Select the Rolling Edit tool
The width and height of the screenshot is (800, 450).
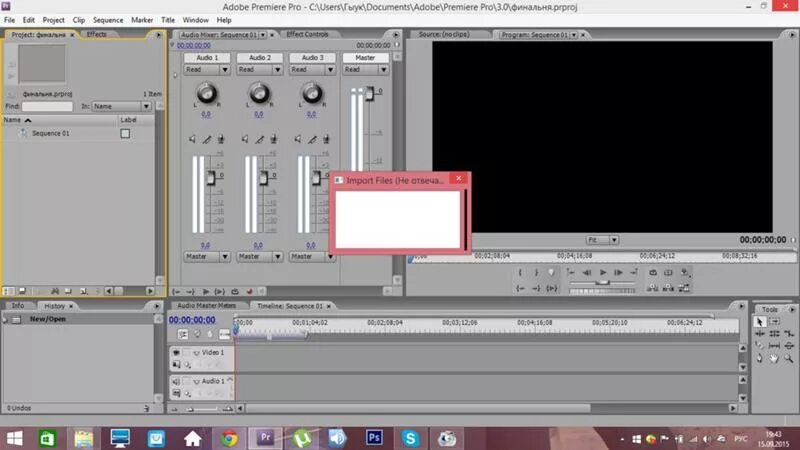tap(774, 334)
